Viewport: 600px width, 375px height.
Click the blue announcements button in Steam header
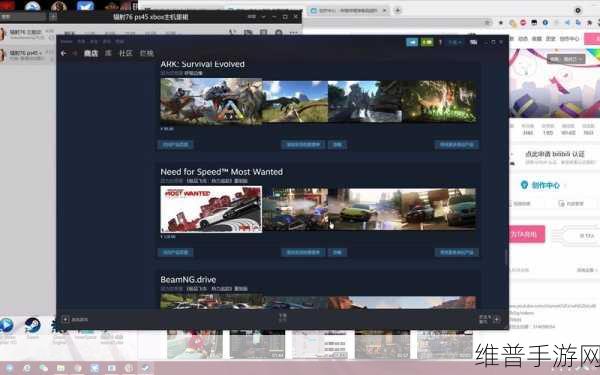pyautogui.click(x=412, y=42)
